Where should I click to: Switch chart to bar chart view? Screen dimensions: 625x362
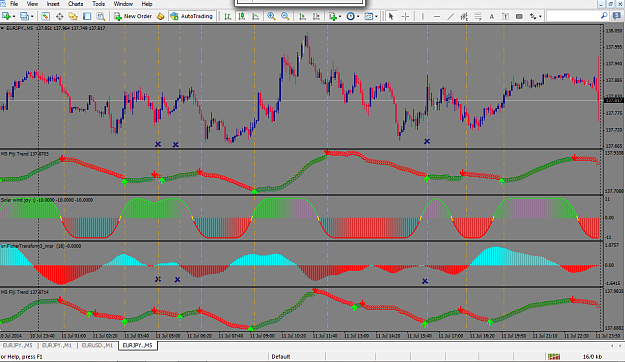point(228,16)
